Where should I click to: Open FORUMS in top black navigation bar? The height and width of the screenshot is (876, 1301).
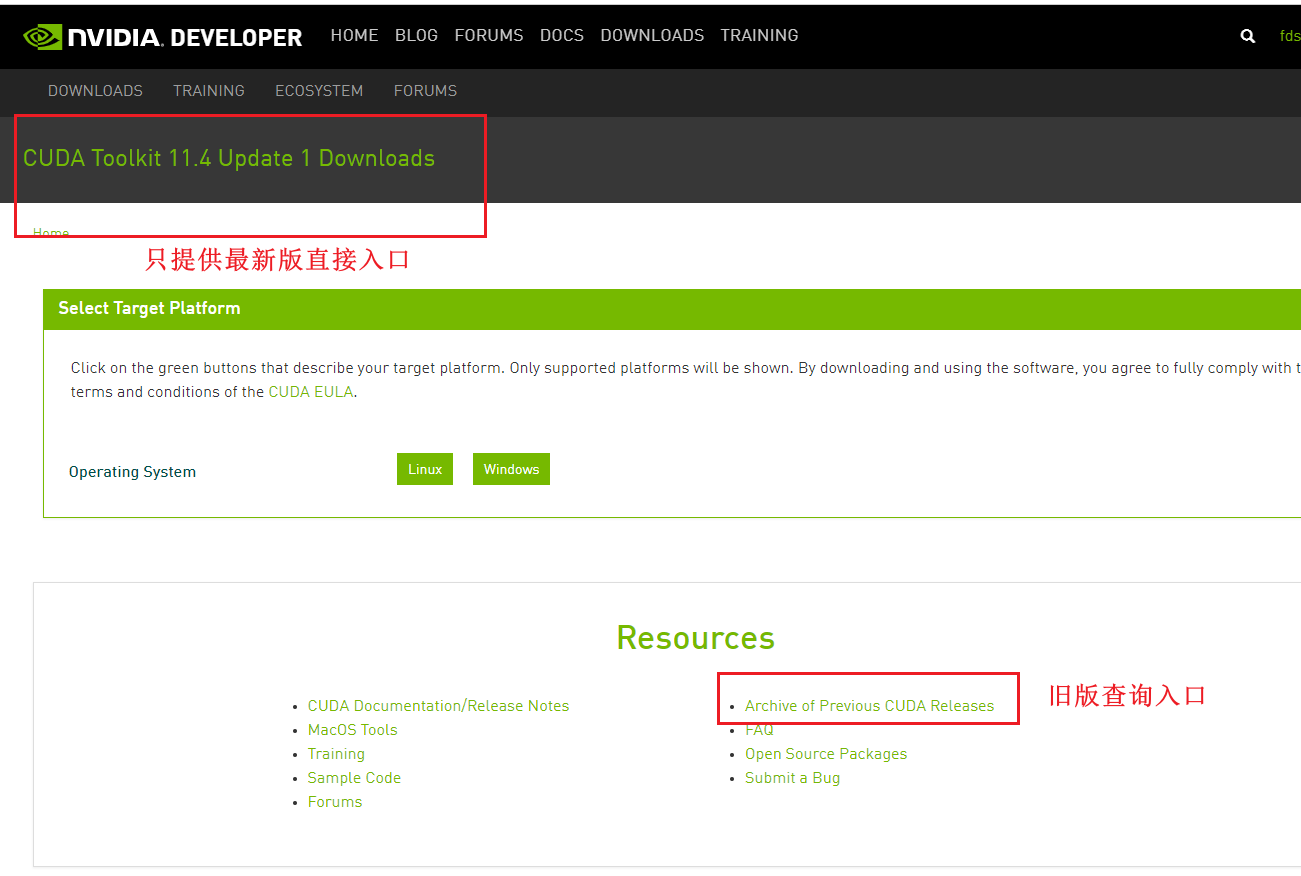pyautogui.click(x=489, y=35)
